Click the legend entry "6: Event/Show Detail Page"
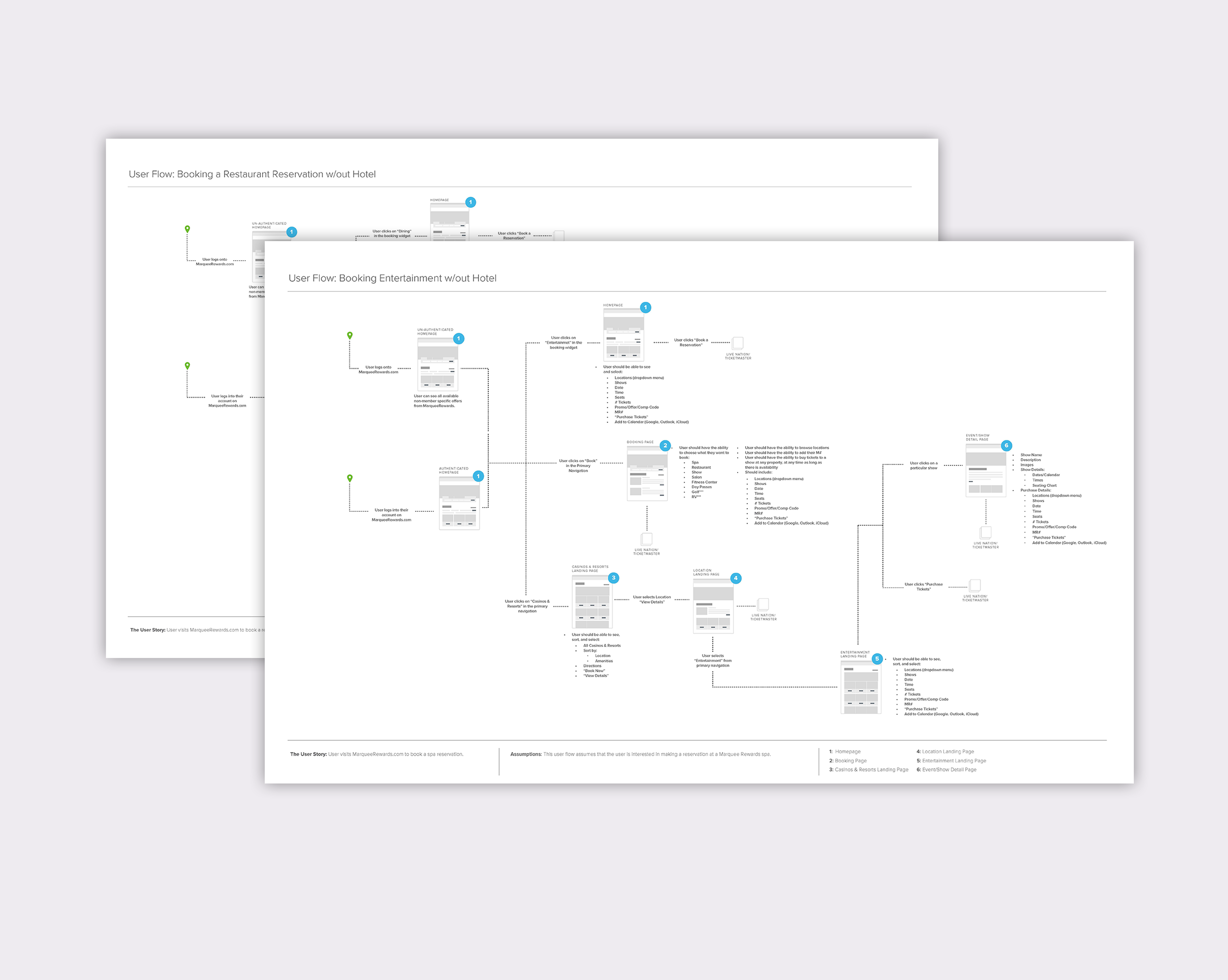Viewport: 1228px width, 980px height. pos(947,770)
